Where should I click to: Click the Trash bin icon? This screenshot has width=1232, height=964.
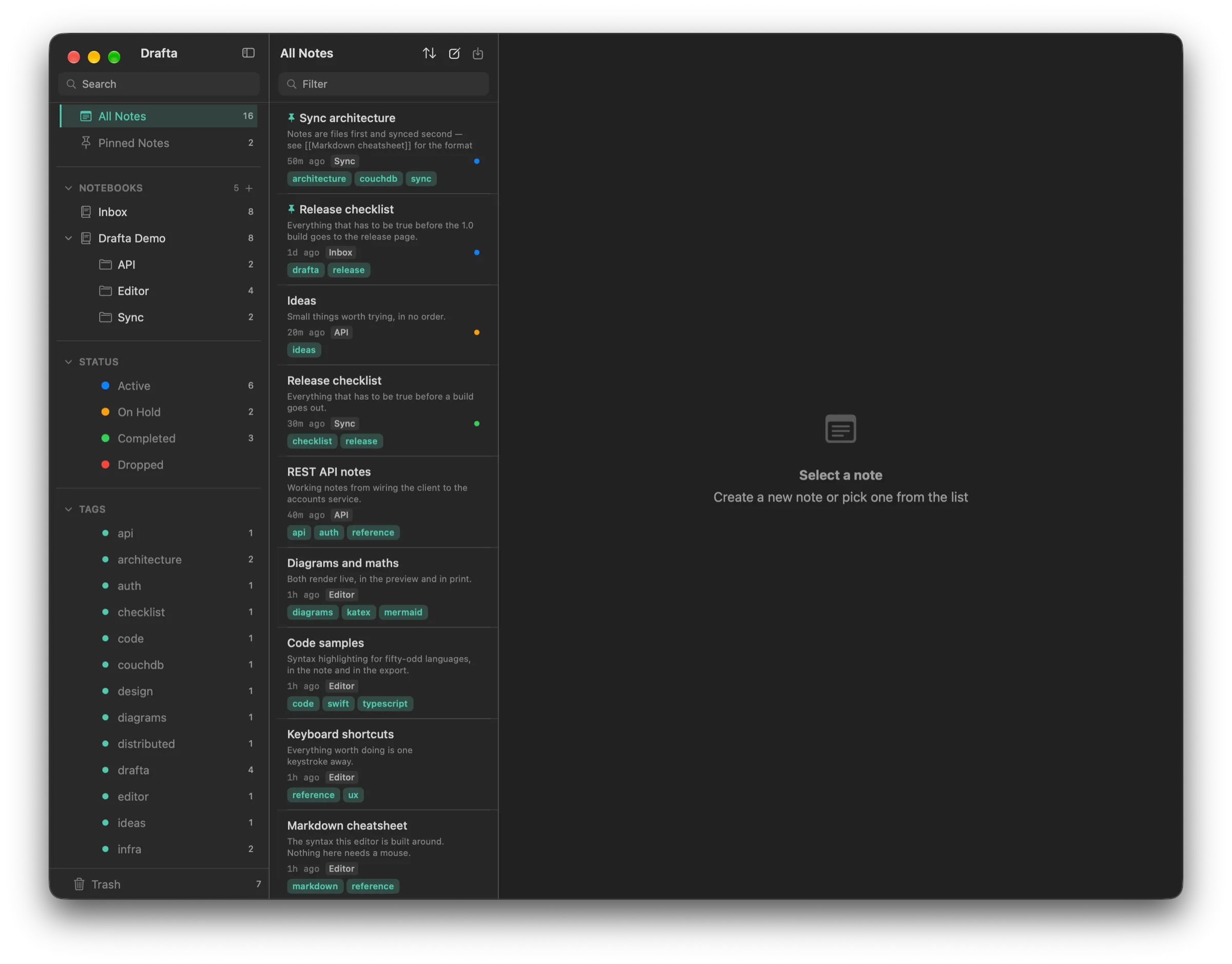(x=79, y=884)
